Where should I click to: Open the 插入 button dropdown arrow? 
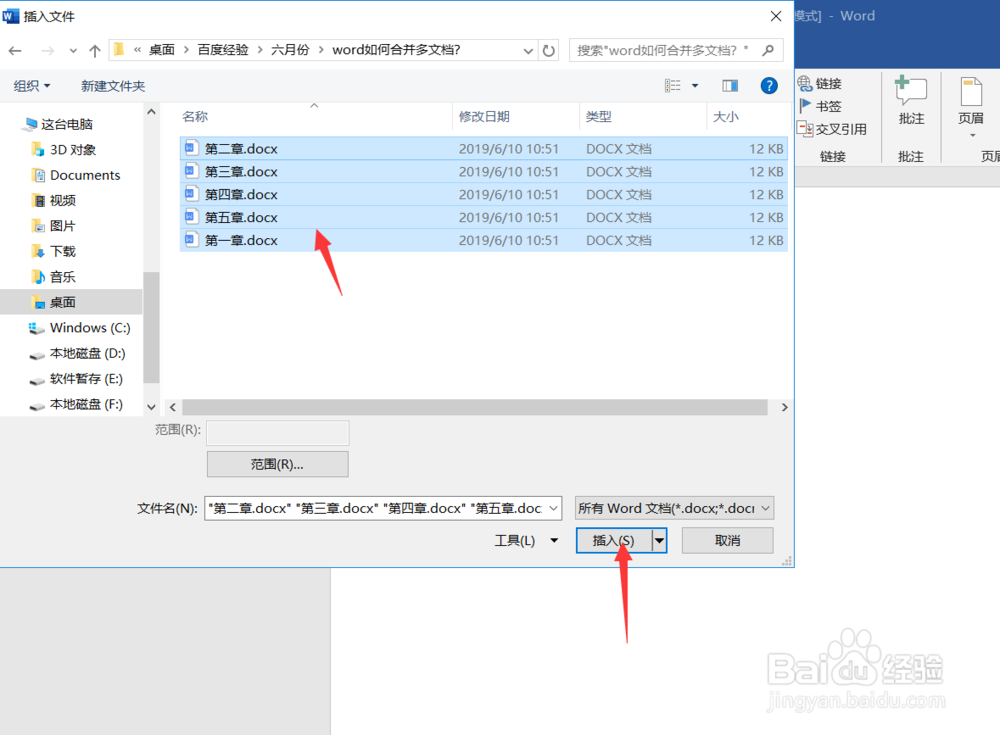coord(659,540)
